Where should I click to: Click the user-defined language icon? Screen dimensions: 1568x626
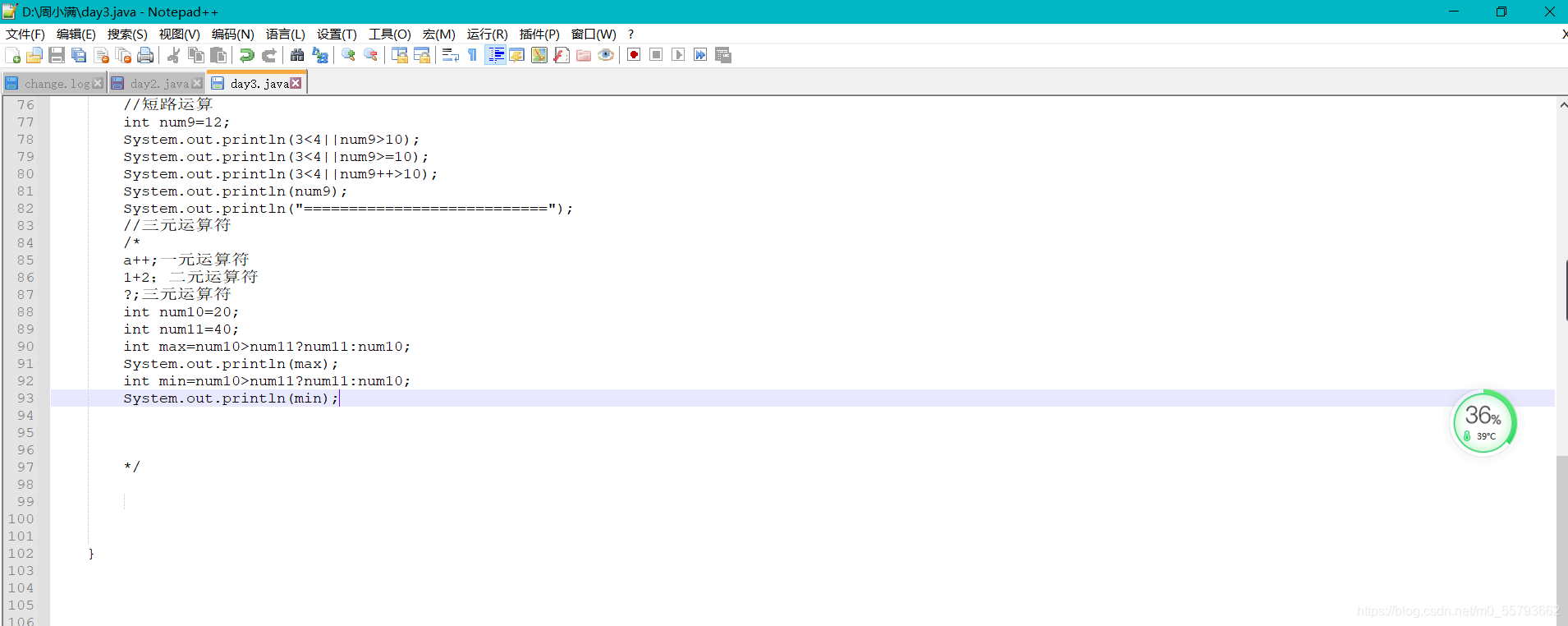click(x=517, y=55)
